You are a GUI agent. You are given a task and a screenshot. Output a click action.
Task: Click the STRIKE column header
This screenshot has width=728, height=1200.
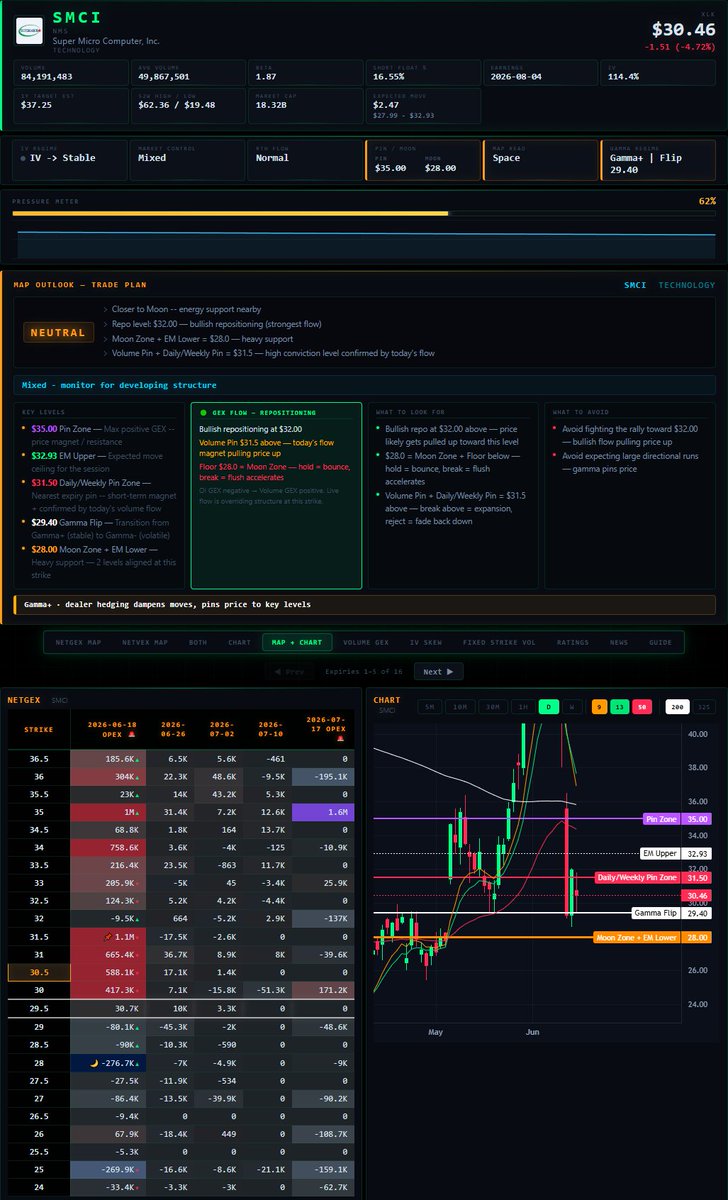(39, 729)
